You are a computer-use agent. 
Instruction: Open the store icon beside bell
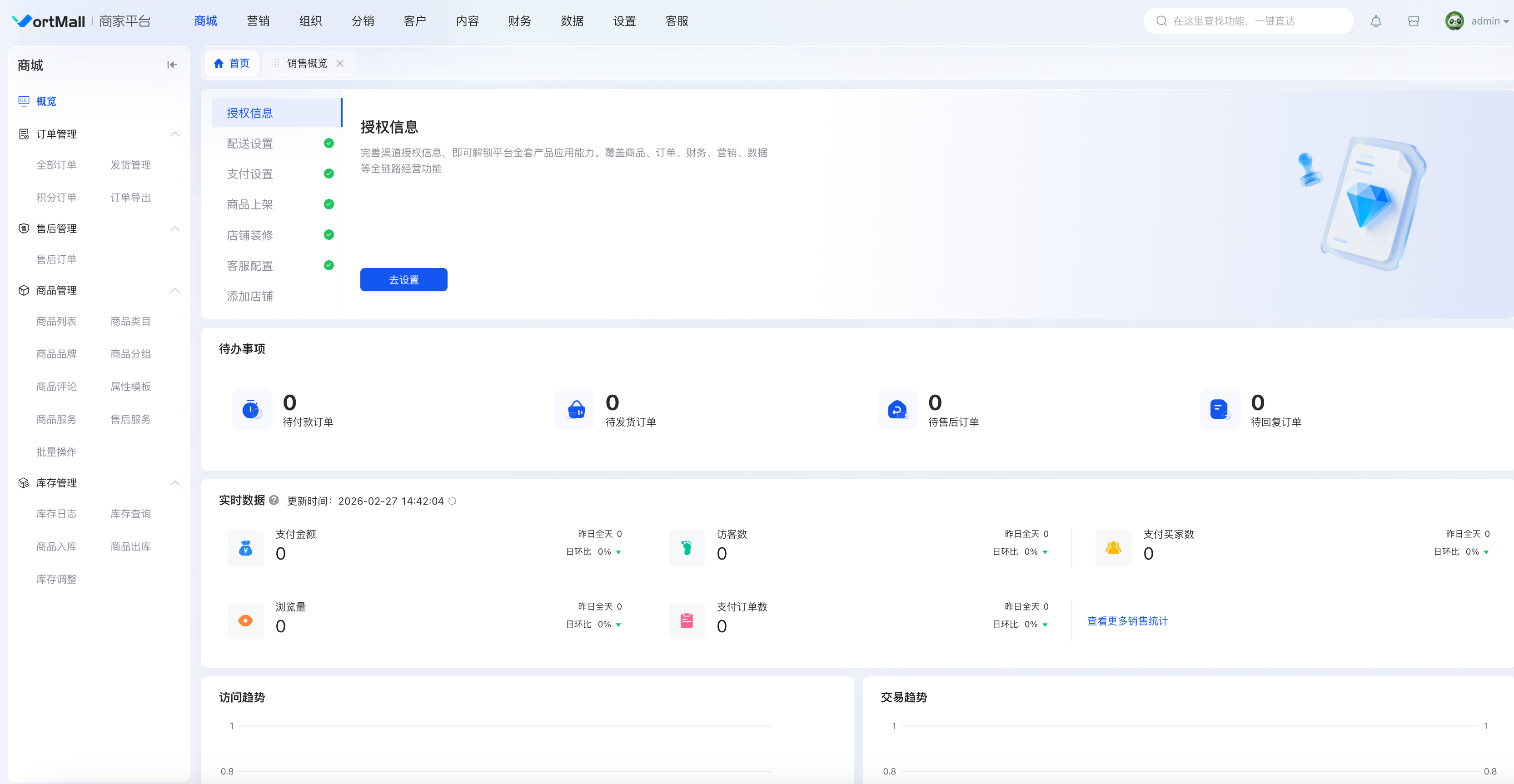pyautogui.click(x=1414, y=22)
